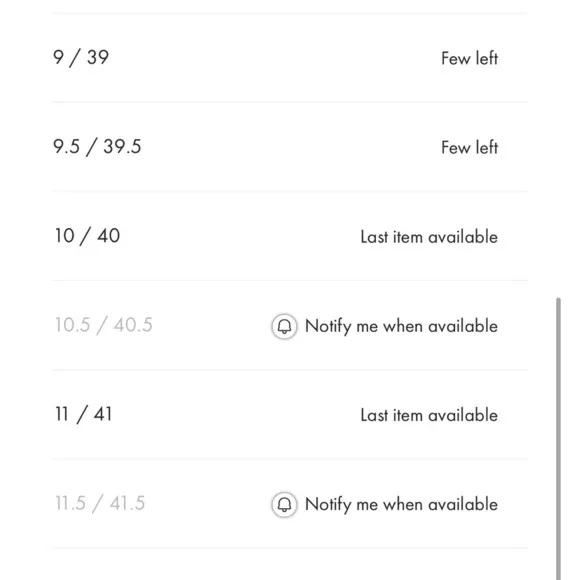Click the vertical scrollbar thumb on the right

coord(558,438)
